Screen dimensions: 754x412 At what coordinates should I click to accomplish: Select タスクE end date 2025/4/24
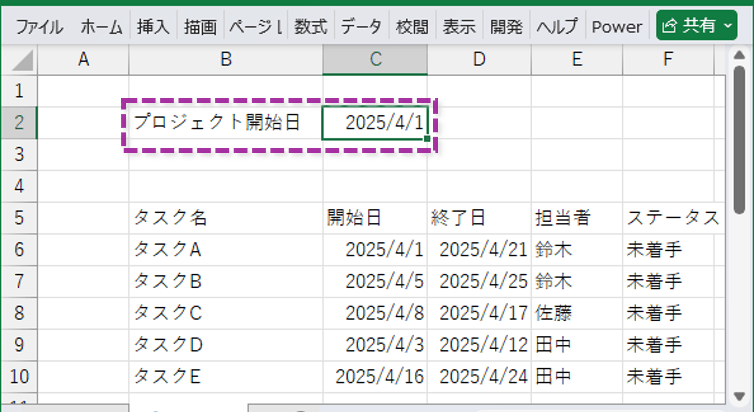(x=479, y=376)
